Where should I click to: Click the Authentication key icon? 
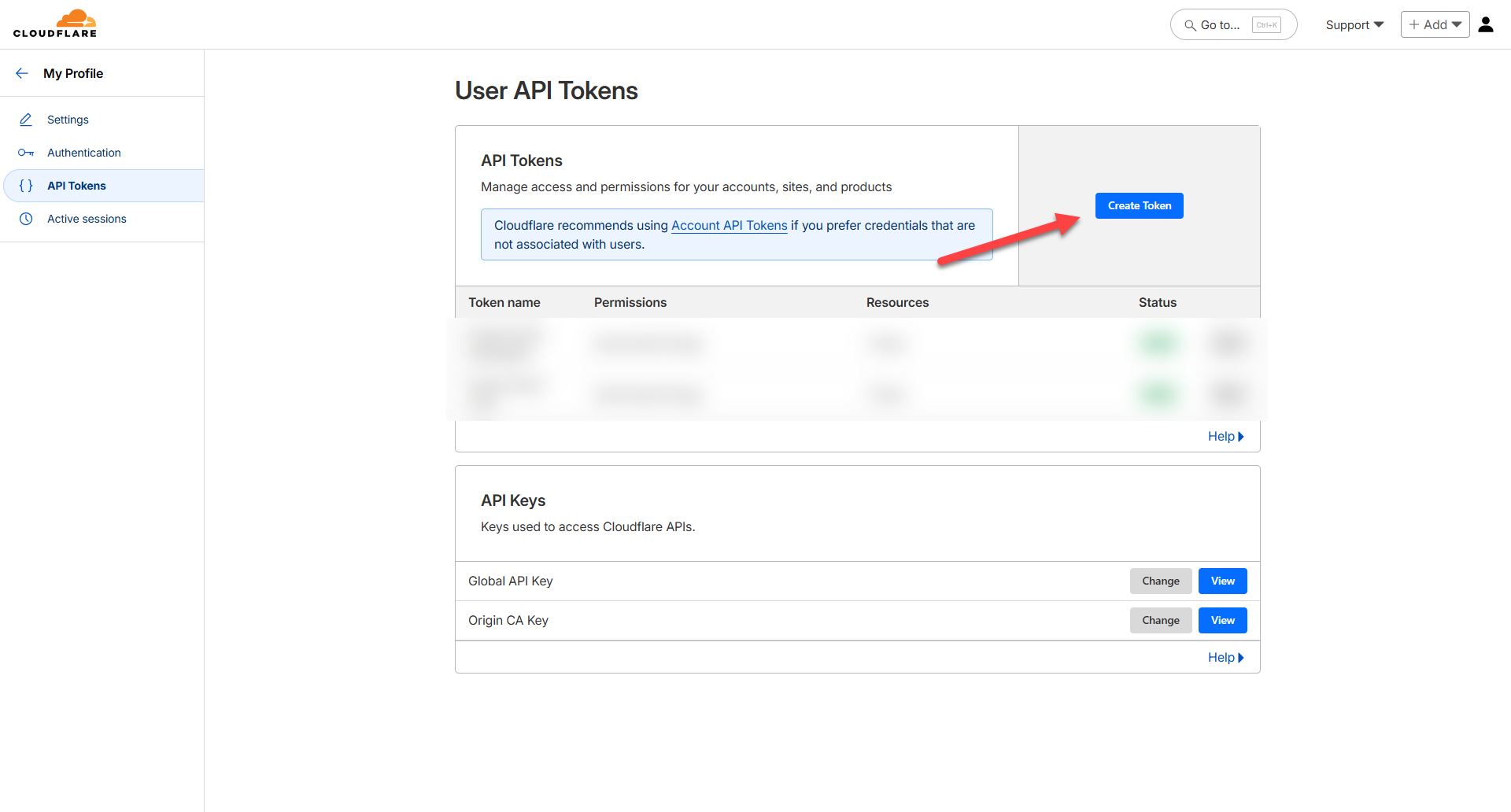pos(26,153)
